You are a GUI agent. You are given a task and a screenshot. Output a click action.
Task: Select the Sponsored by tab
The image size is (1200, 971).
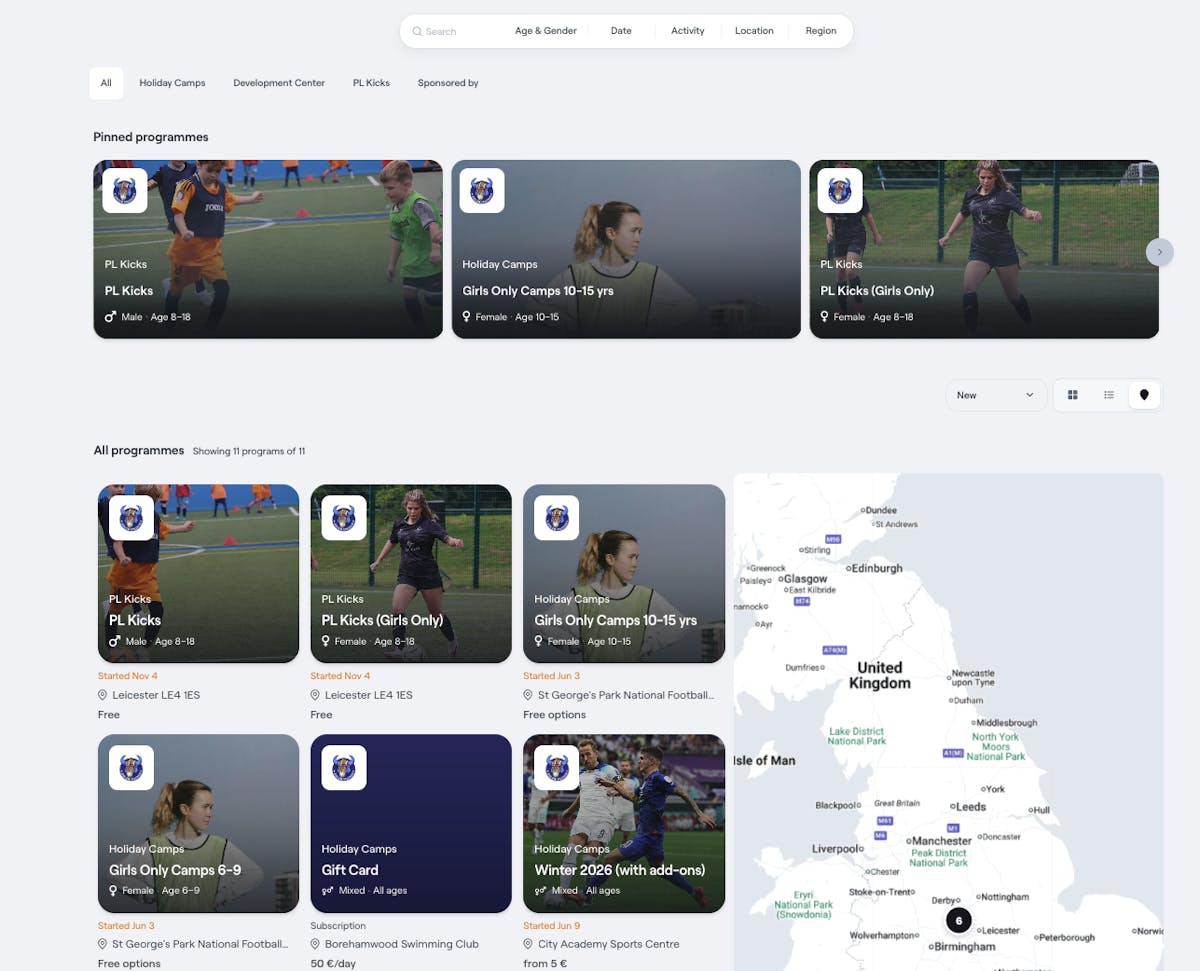point(448,83)
